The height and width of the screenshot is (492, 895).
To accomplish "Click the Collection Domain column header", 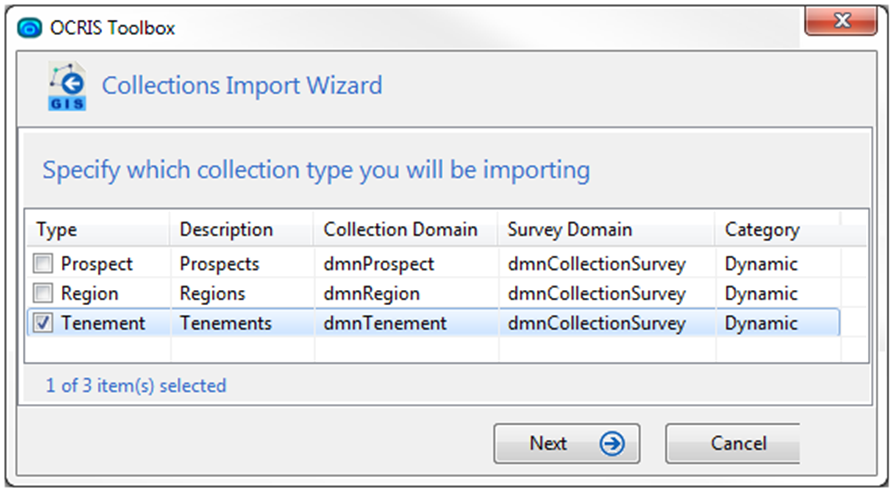I will tap(405, 229).
